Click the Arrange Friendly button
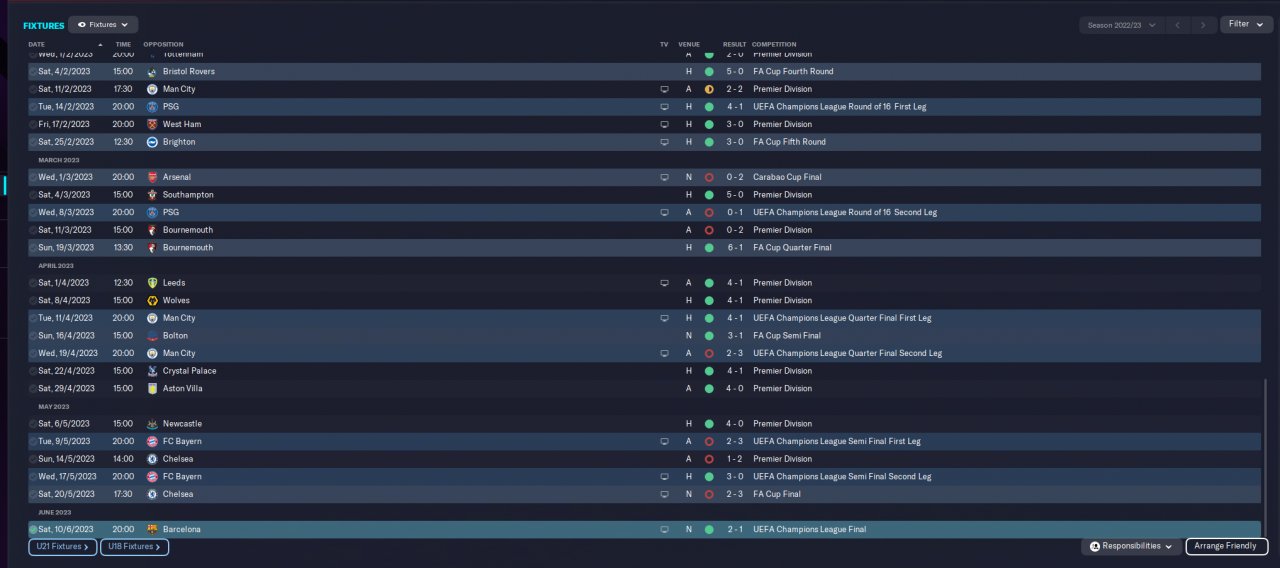 1227,546
